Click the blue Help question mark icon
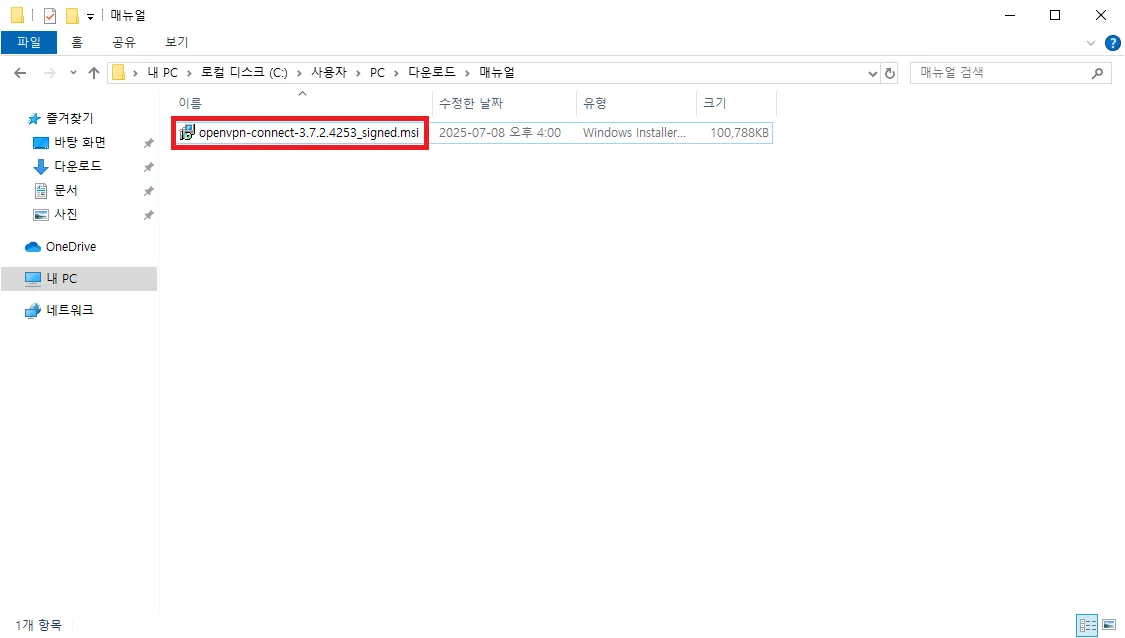Screen dimensions: 1125x638 point(1113,42)
